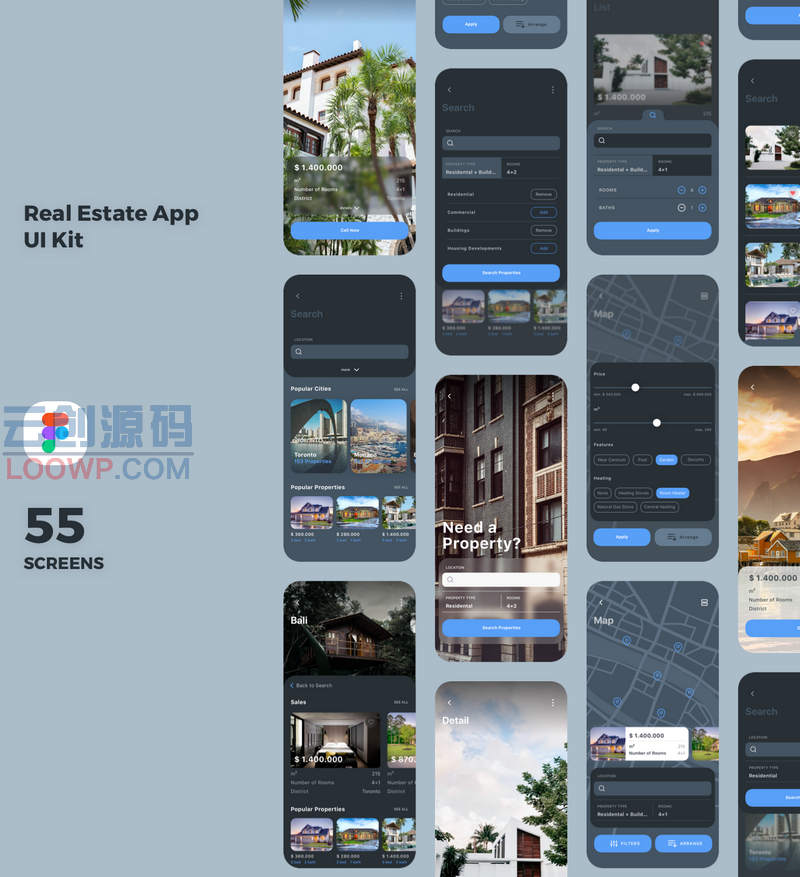
Task: Tap the Back to Search link
Action: pos(311,685)
